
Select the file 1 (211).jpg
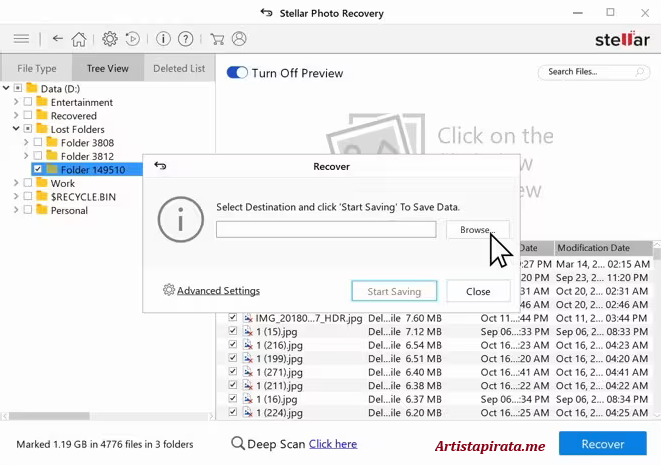click(279, 385)
